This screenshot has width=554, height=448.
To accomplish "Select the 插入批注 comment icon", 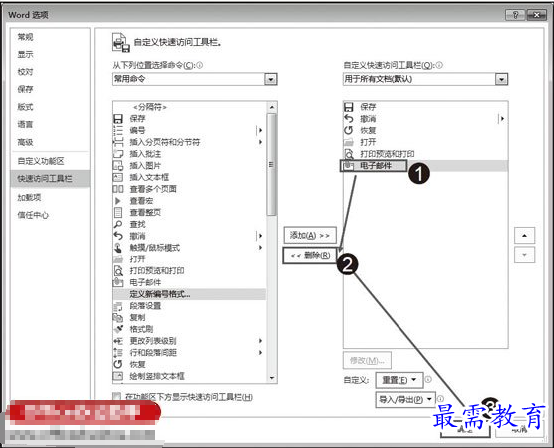I will click(118, 154).
